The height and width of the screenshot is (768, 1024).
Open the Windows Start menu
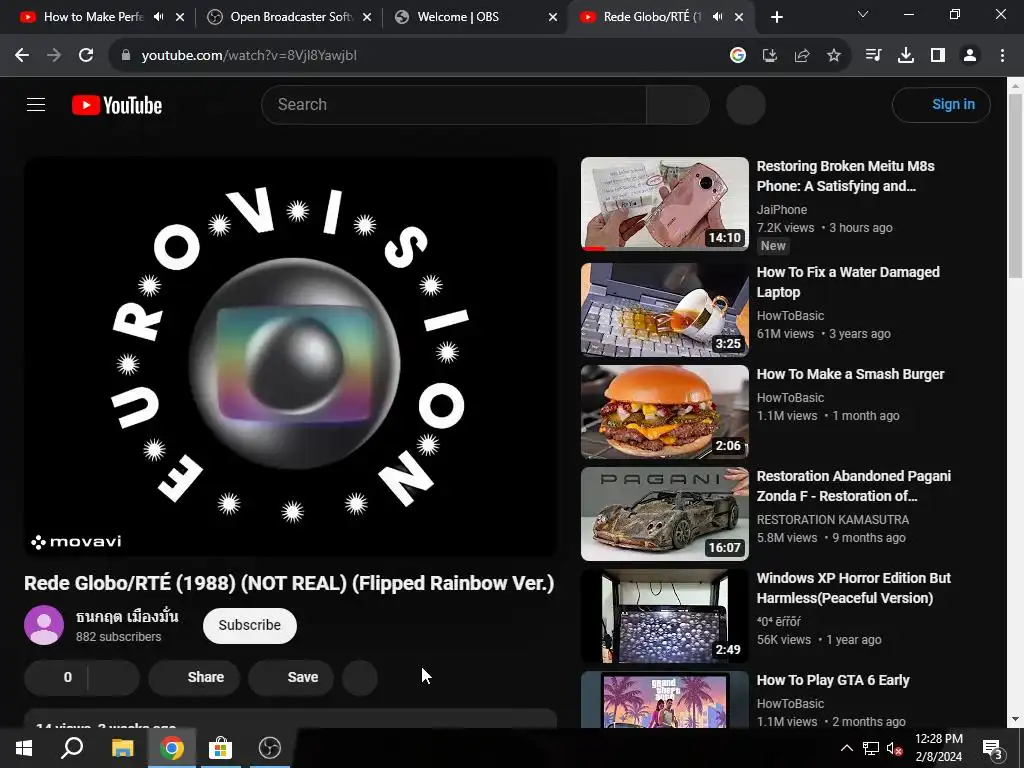pyautogui.click(x=24, y=748)
